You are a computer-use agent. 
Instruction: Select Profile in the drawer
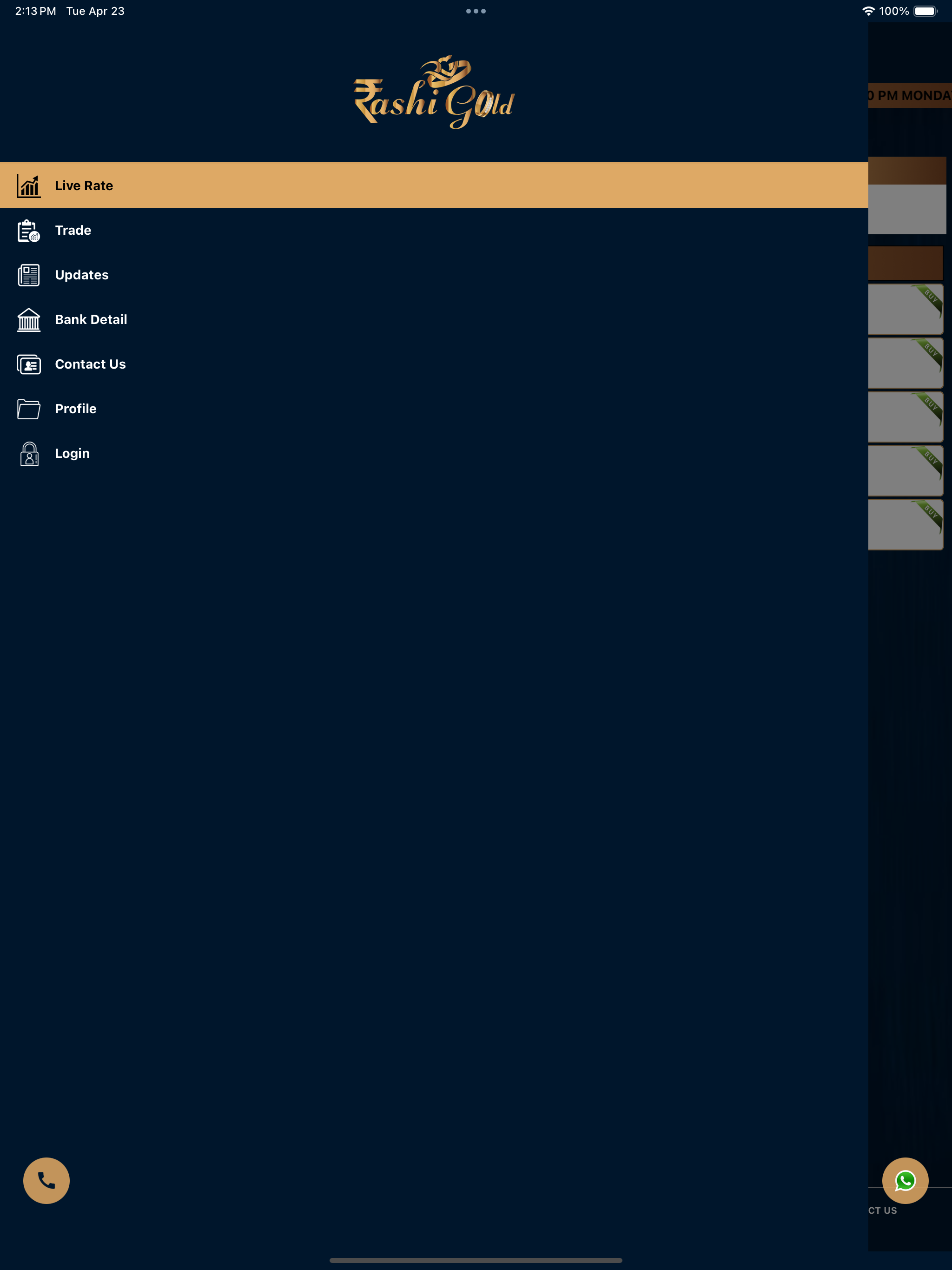434,409
